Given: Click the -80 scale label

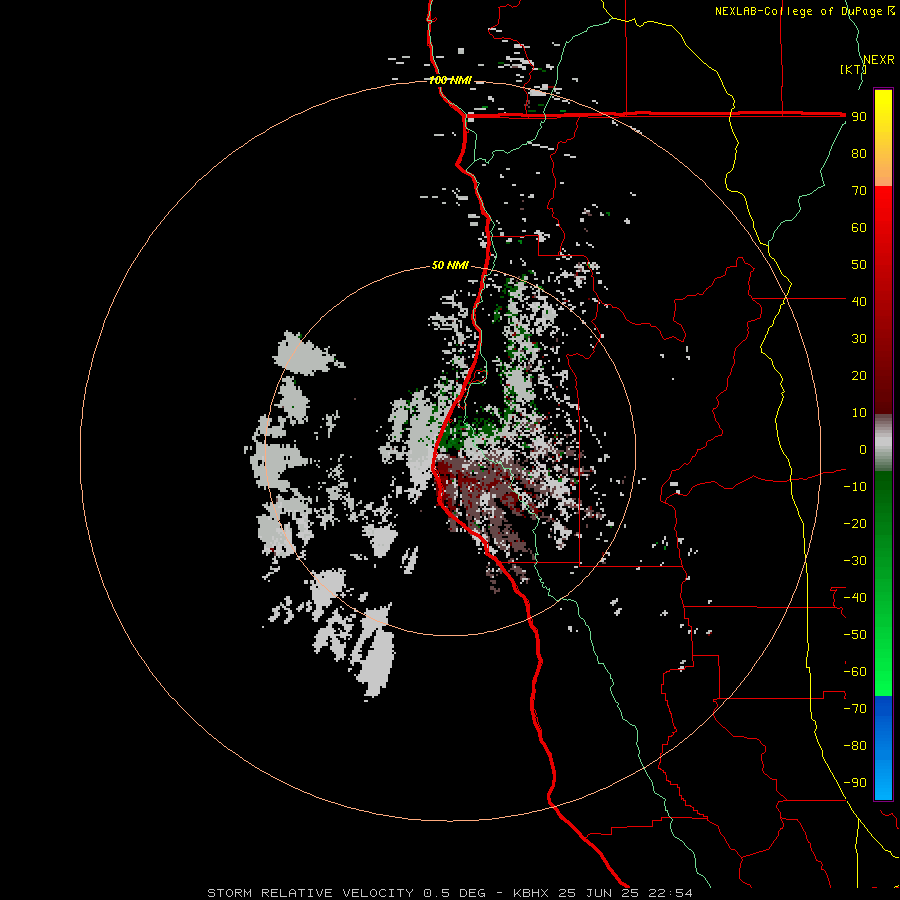Looking at the screenshot, I should click(855, 746).
